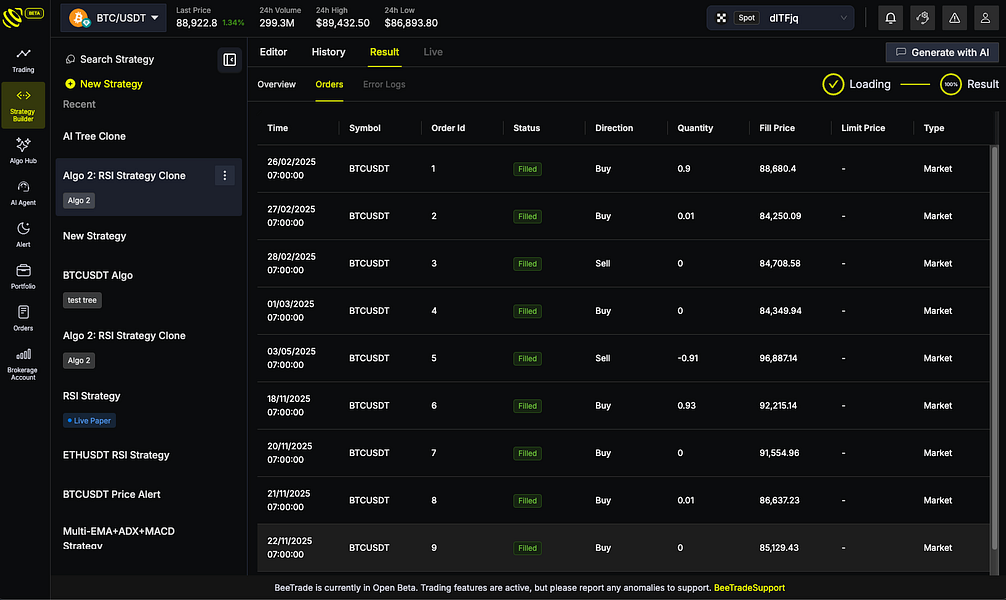Click the Fill Price column header
Screen dimensions: 1006x600
pos(777,128)
